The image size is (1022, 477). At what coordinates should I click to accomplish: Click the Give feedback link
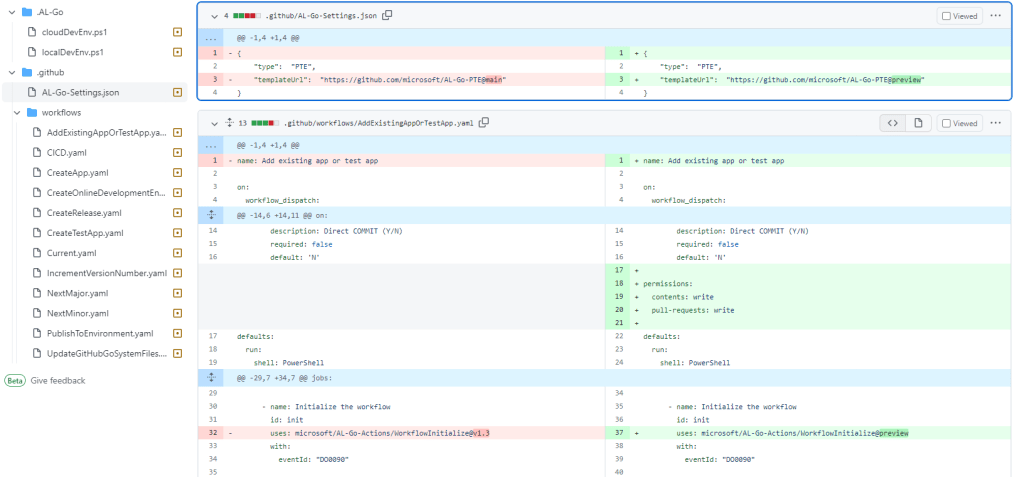point(58,380)
